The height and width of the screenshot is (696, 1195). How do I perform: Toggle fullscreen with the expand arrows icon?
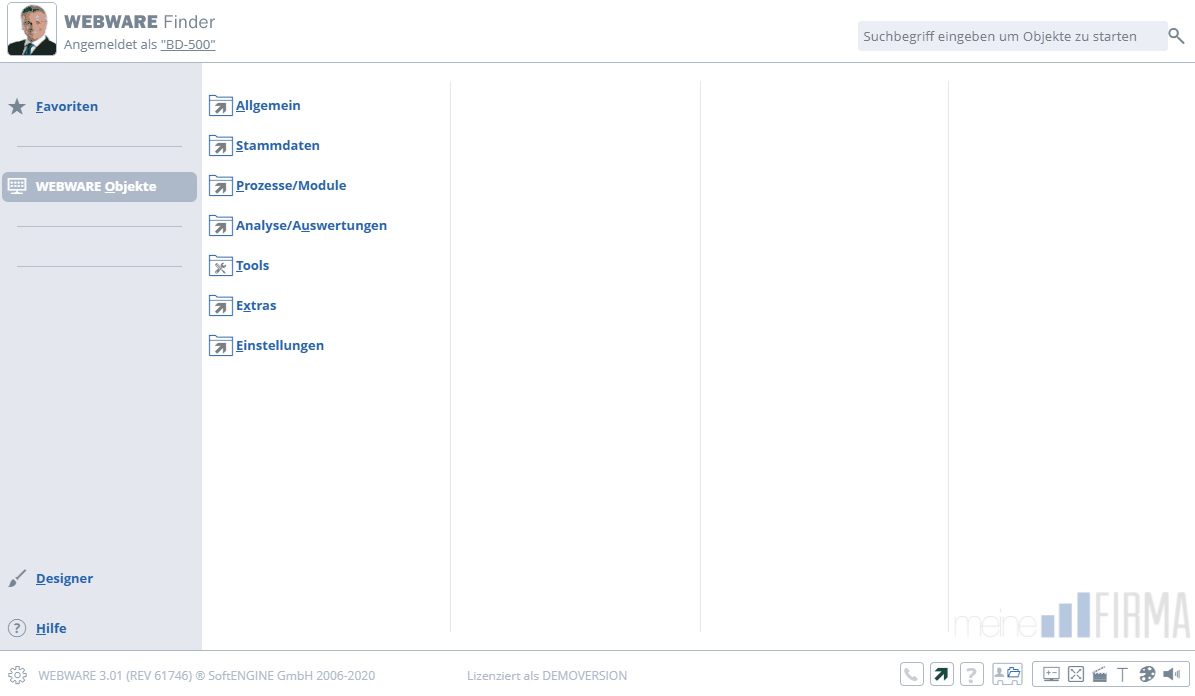click(1076, 675)
